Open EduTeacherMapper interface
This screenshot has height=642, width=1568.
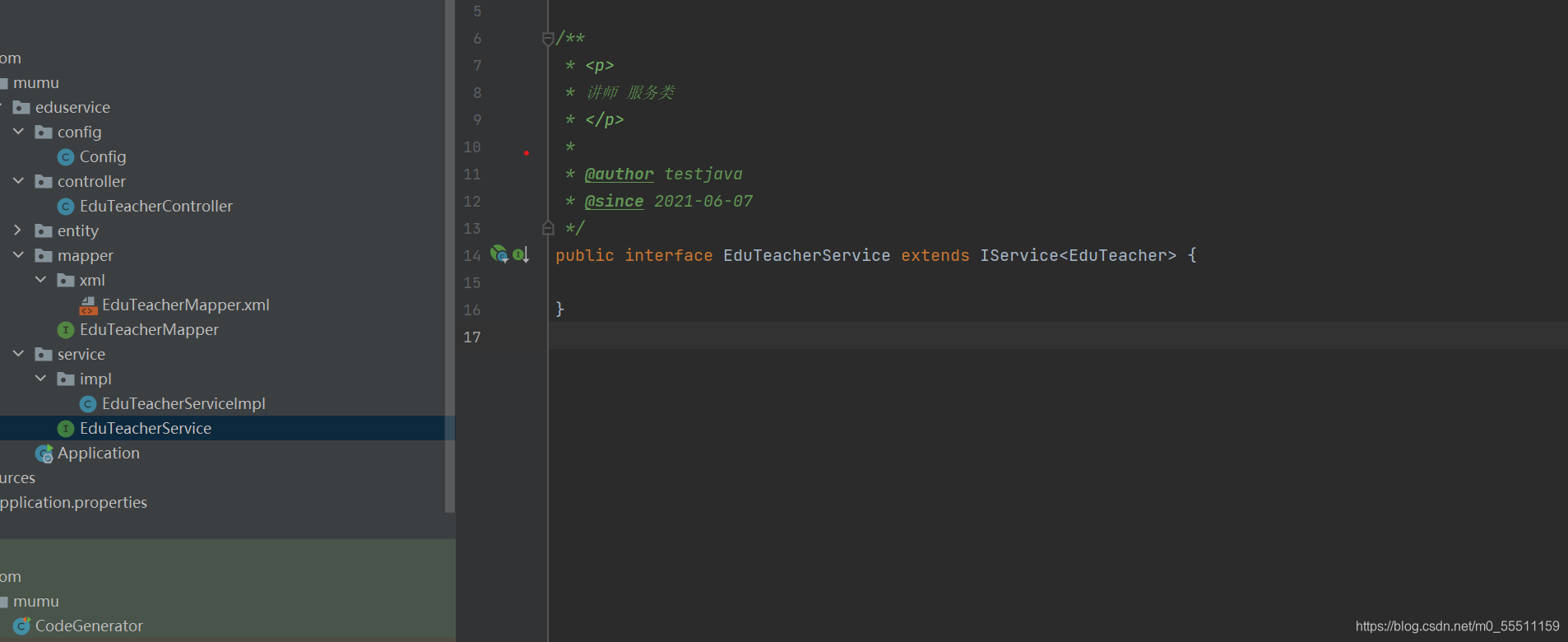pyautogui.click(x=149, y=329)
